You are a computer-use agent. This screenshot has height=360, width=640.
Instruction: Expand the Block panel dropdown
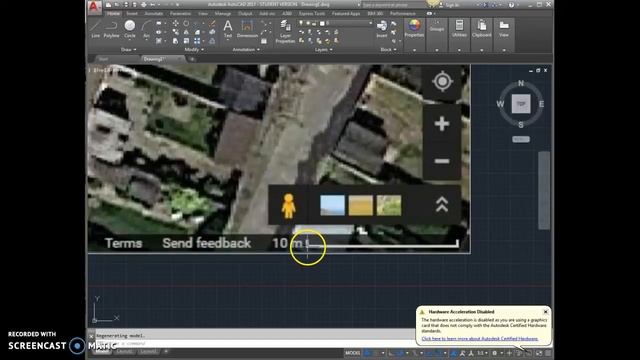(388, 49)
